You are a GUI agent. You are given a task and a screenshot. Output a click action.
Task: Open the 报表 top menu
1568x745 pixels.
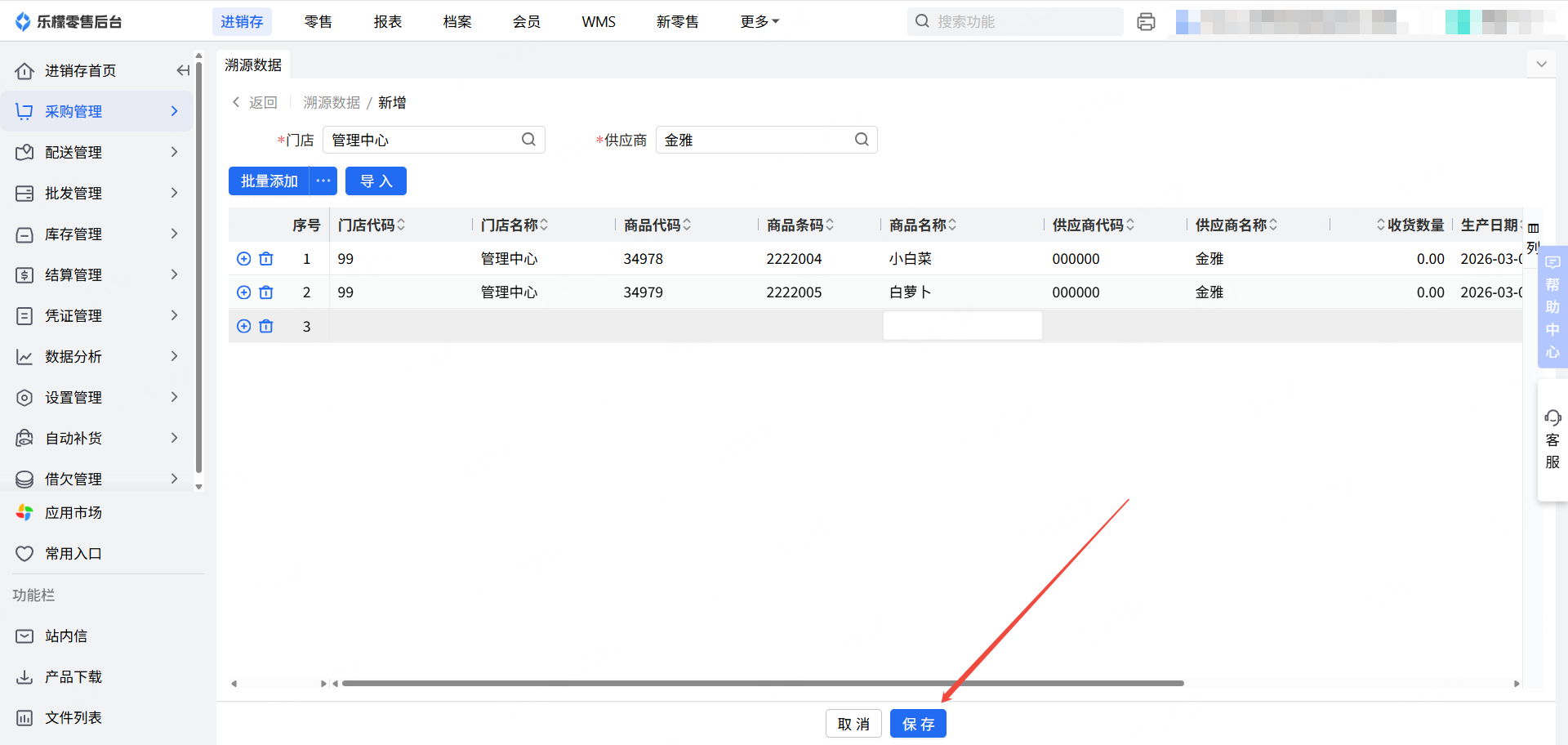(x=387, y=22)
